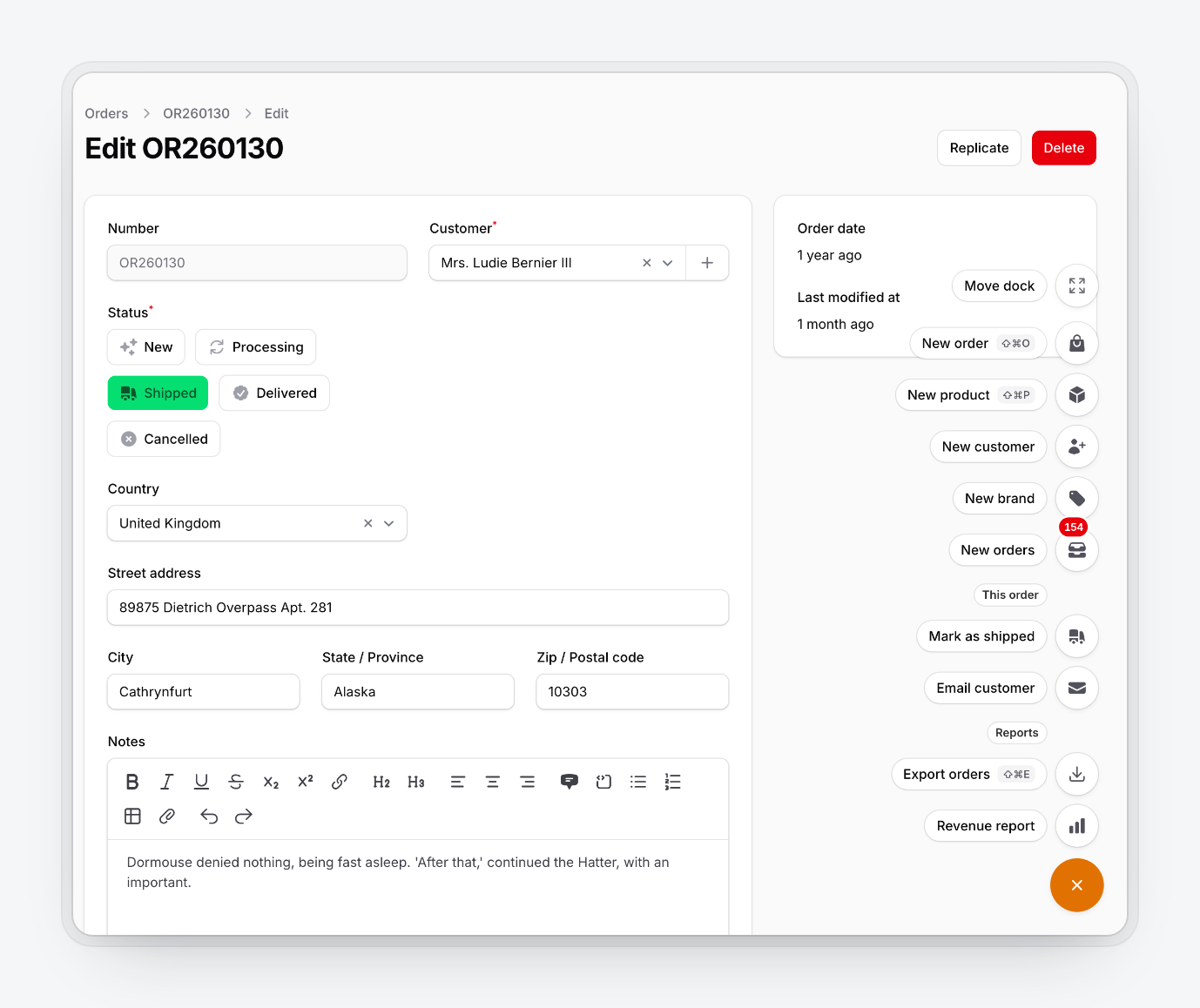Select the Shipped status option
The image size is (1200, 1008).
pos(158,393)
